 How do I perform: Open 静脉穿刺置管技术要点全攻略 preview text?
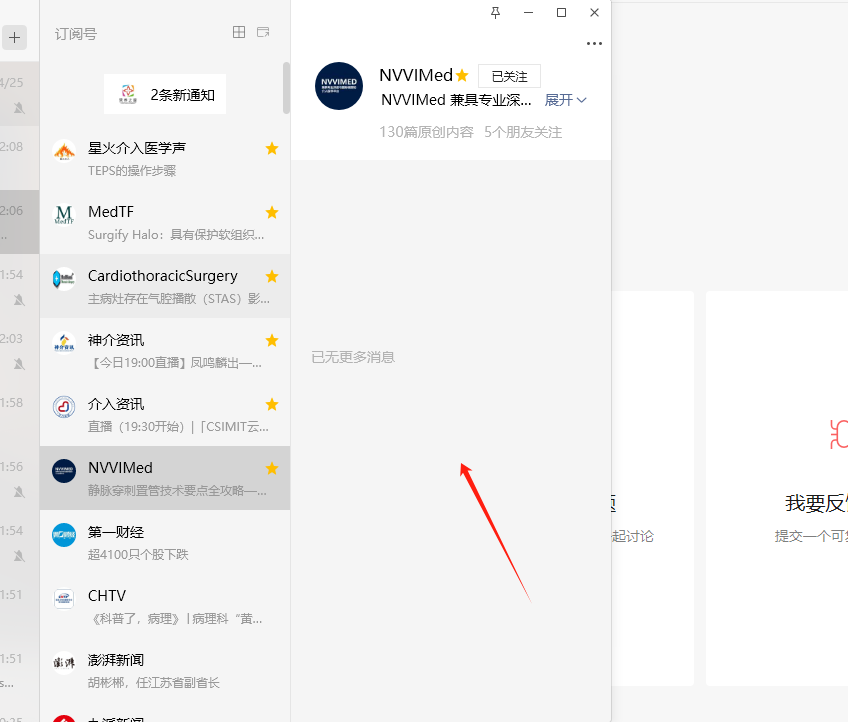pos(177,491)
